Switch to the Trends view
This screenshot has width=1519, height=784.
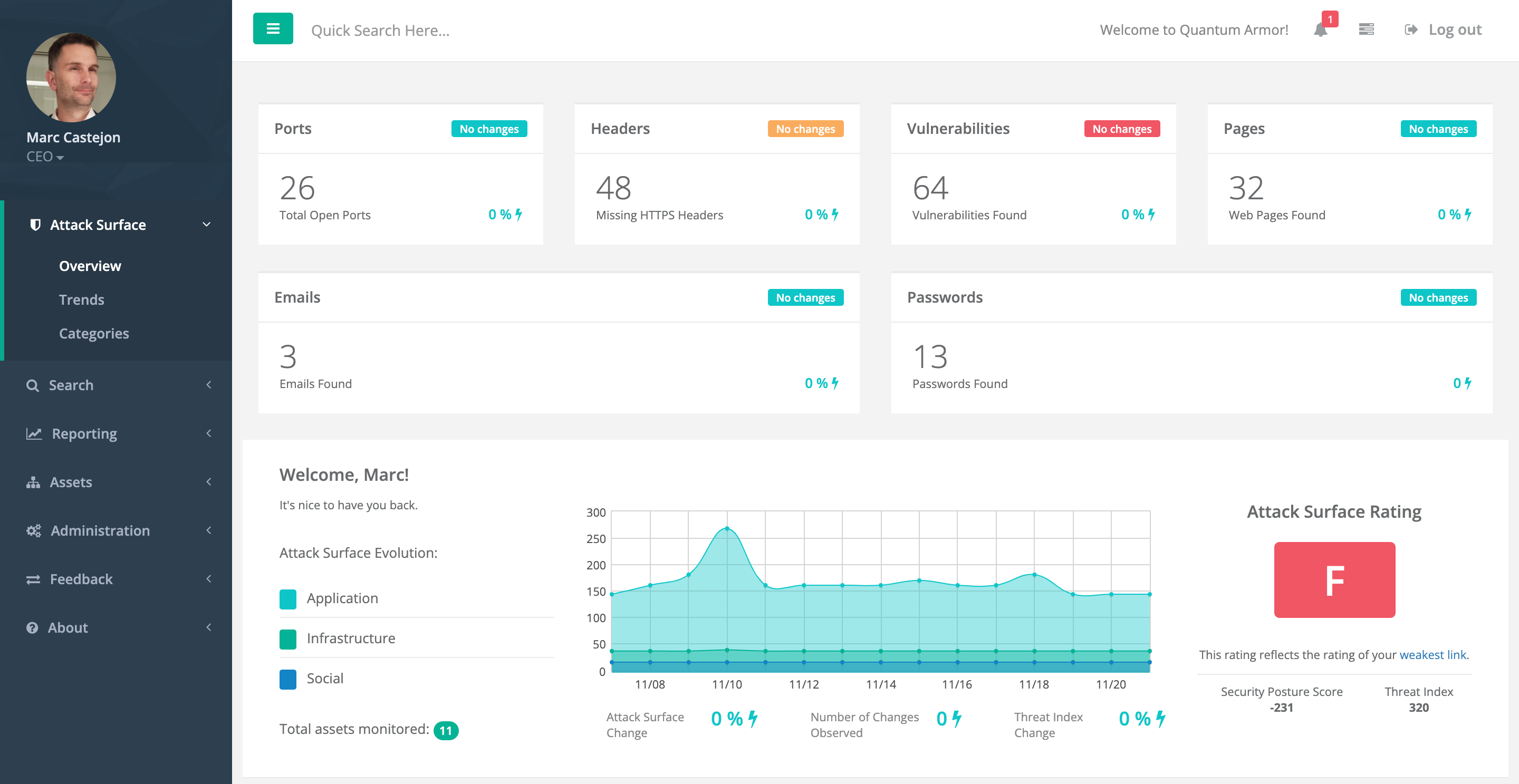(x=82, y=299)
